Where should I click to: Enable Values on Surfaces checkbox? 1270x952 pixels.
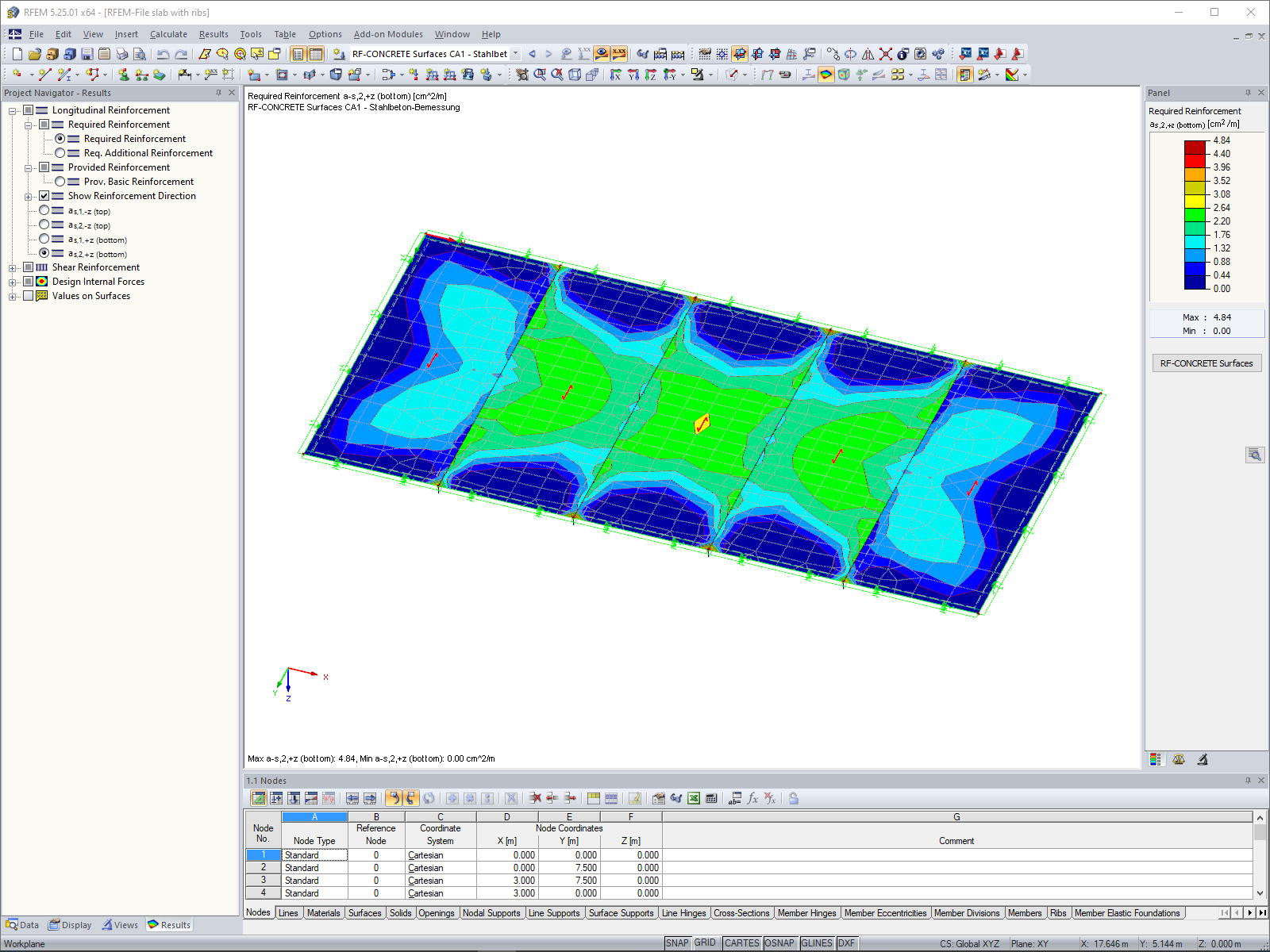tap(29, 296)
